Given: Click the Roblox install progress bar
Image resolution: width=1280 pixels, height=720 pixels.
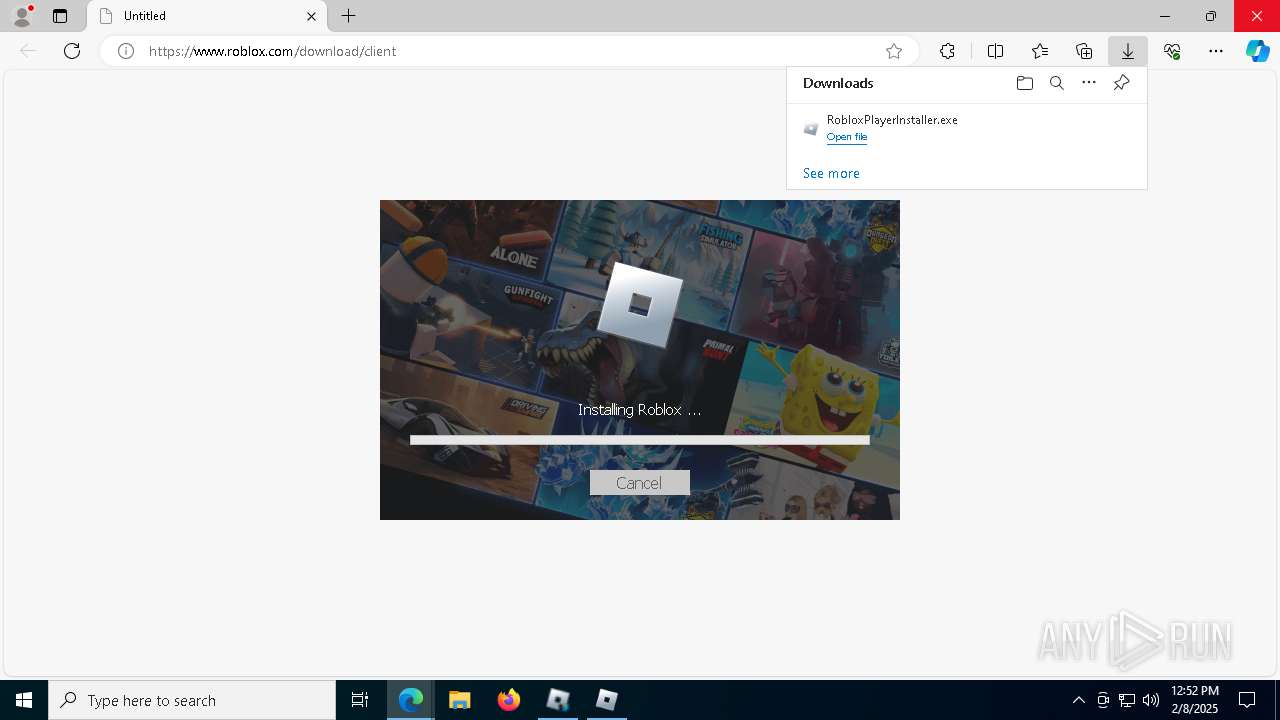Looking at the screenshot, I should pos(639,440).
